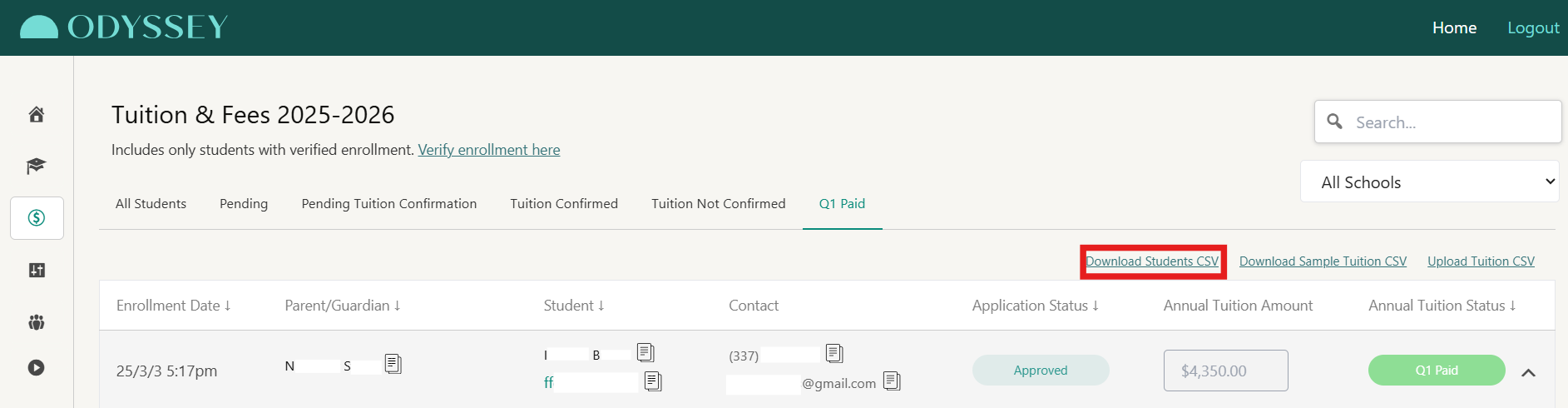Click Upload Tuition CSV link

pyautogui.click(x=1481, y=261)
